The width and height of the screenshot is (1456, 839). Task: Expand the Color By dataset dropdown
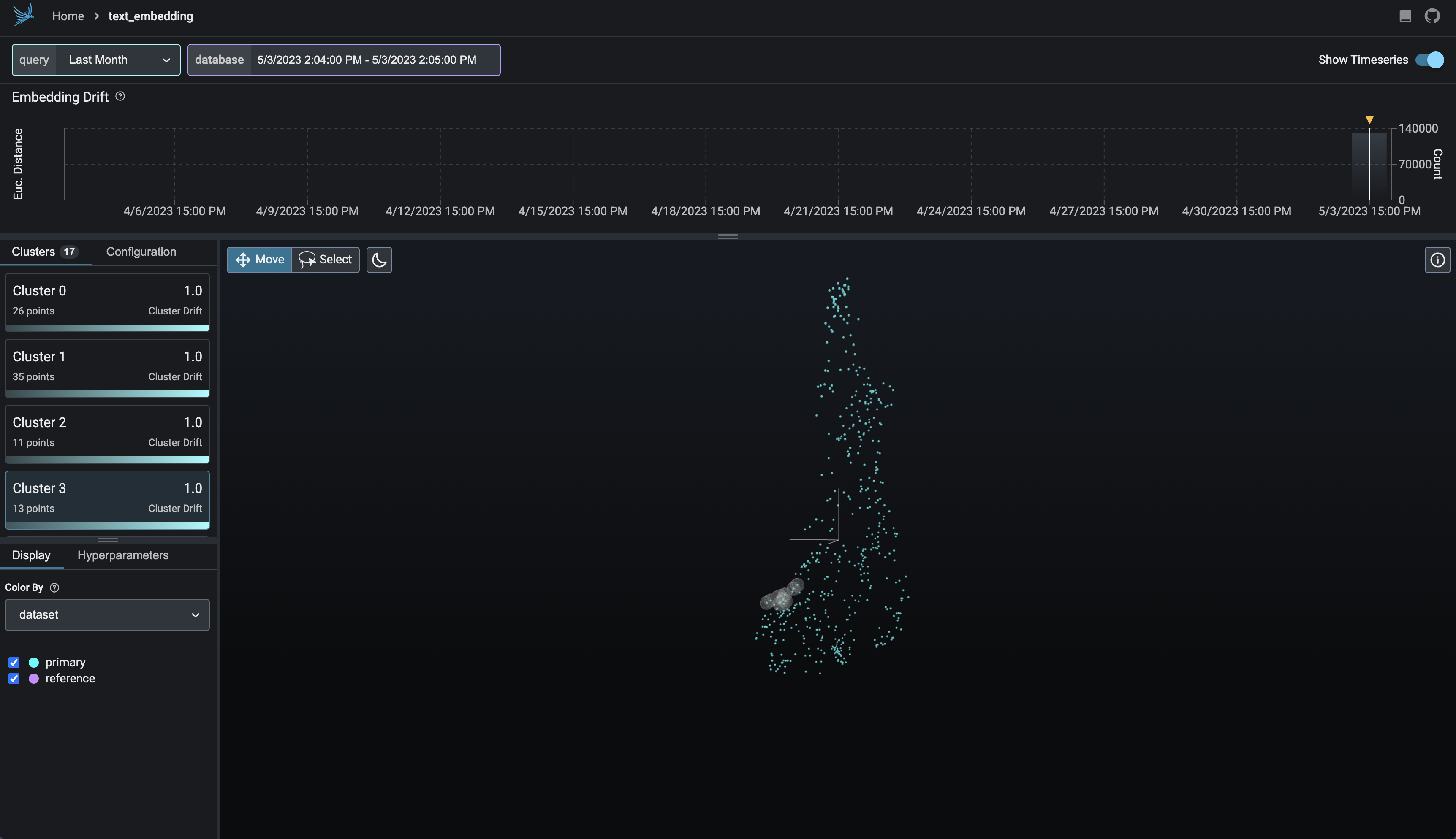click(107, 615)
